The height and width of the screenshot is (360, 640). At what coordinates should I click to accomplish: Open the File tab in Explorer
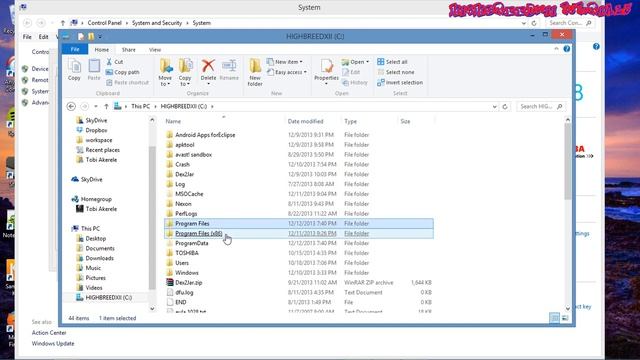point(75,49)
